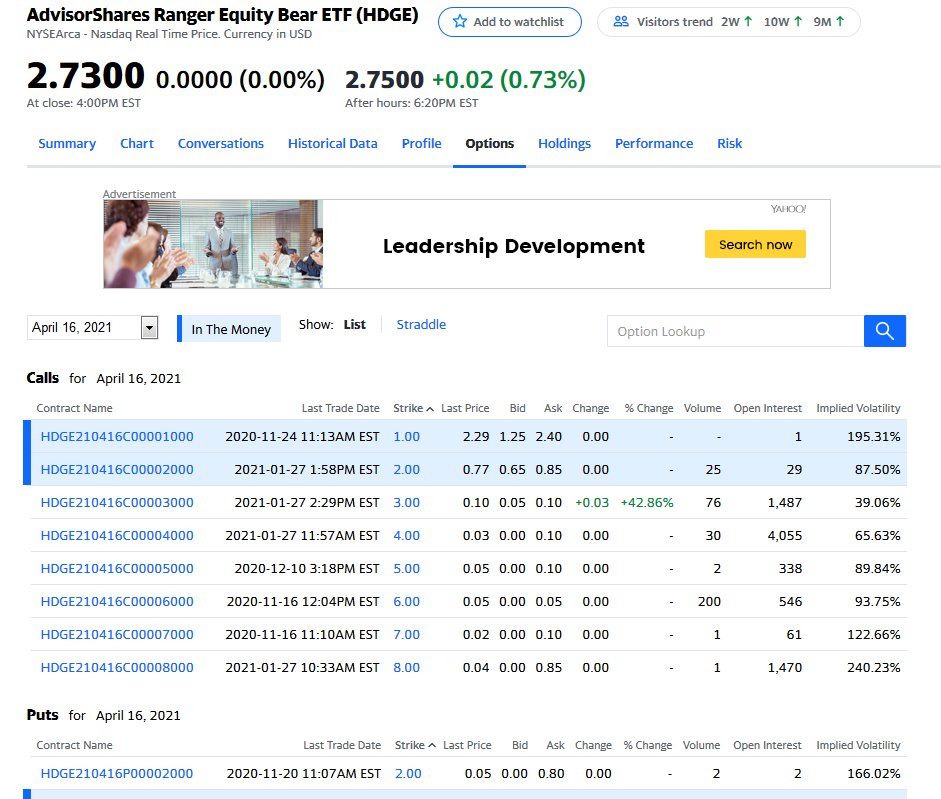Click calls strike 8.00 link
Viewport: 941px width, 799px height.
pyautogui.click(x=406, y=668)
